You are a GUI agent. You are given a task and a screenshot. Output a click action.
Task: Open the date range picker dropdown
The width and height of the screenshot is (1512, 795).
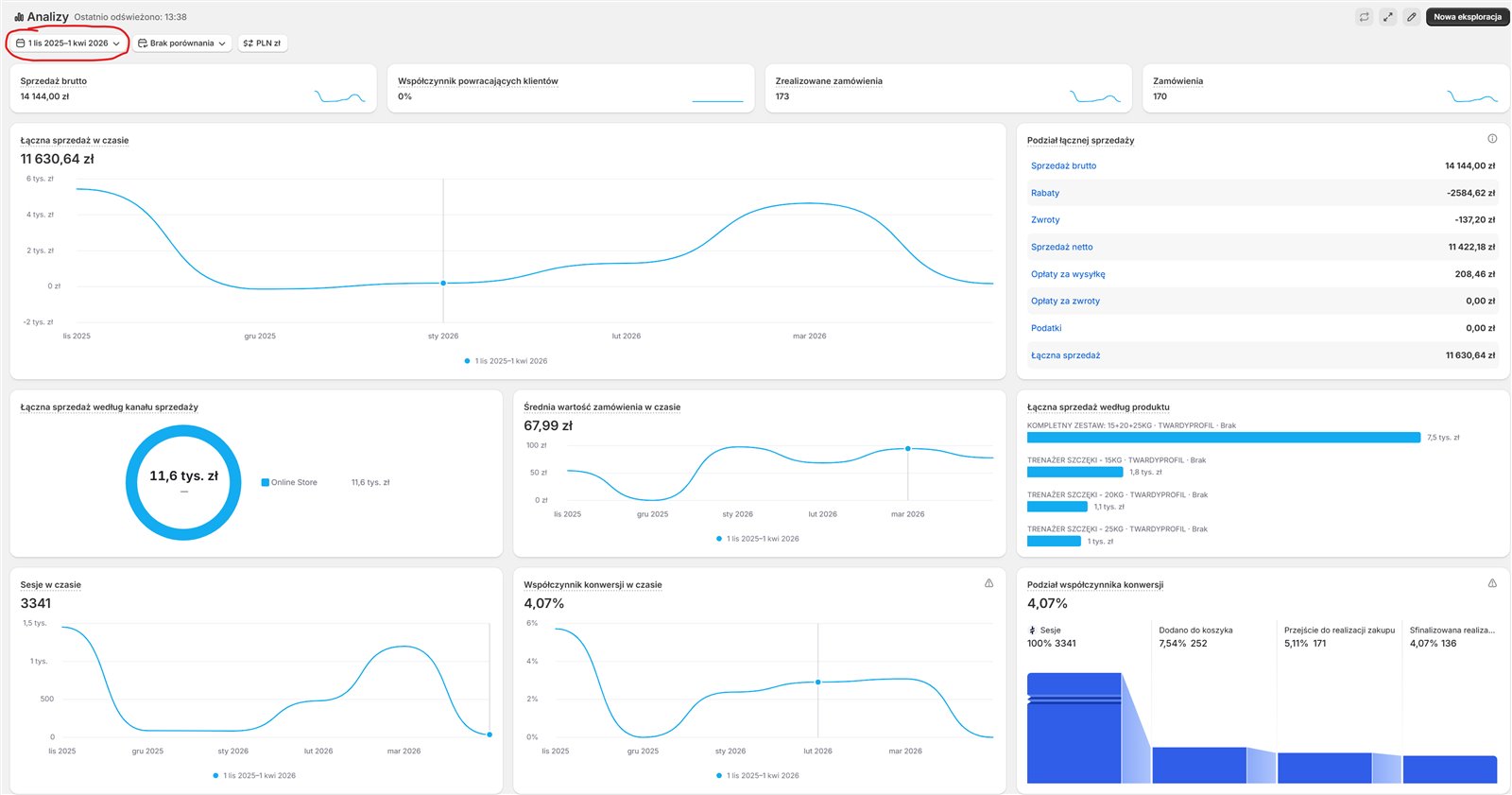point(68,43)
